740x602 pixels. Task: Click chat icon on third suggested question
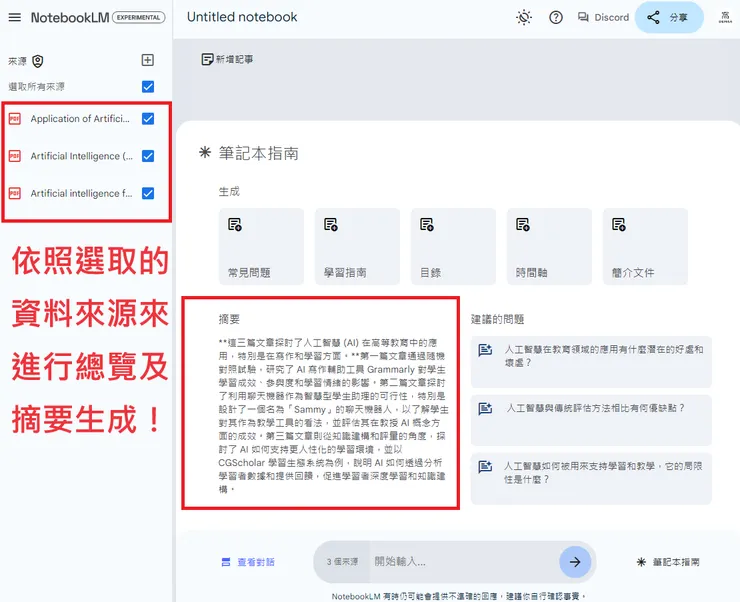click(485, 467)
